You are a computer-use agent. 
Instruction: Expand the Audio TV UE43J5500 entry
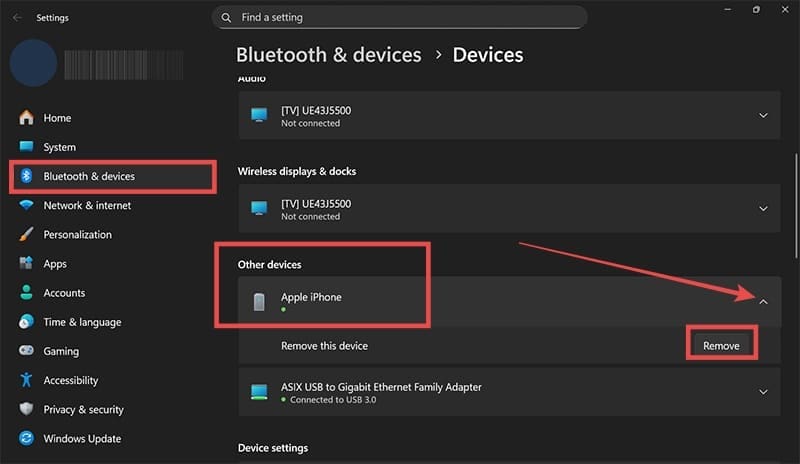pyautogui.click(x=763, y=116)
